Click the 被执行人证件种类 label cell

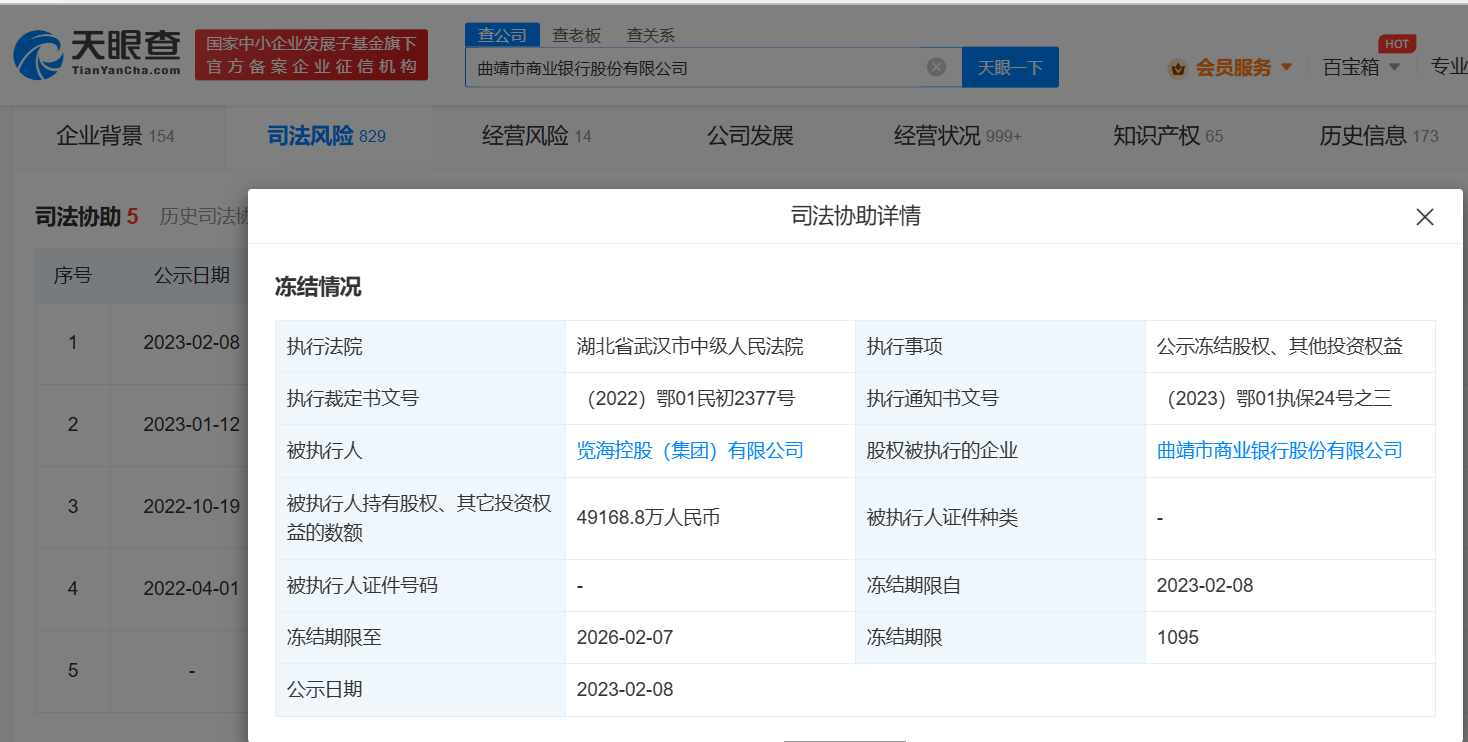tap(1000, 518)
